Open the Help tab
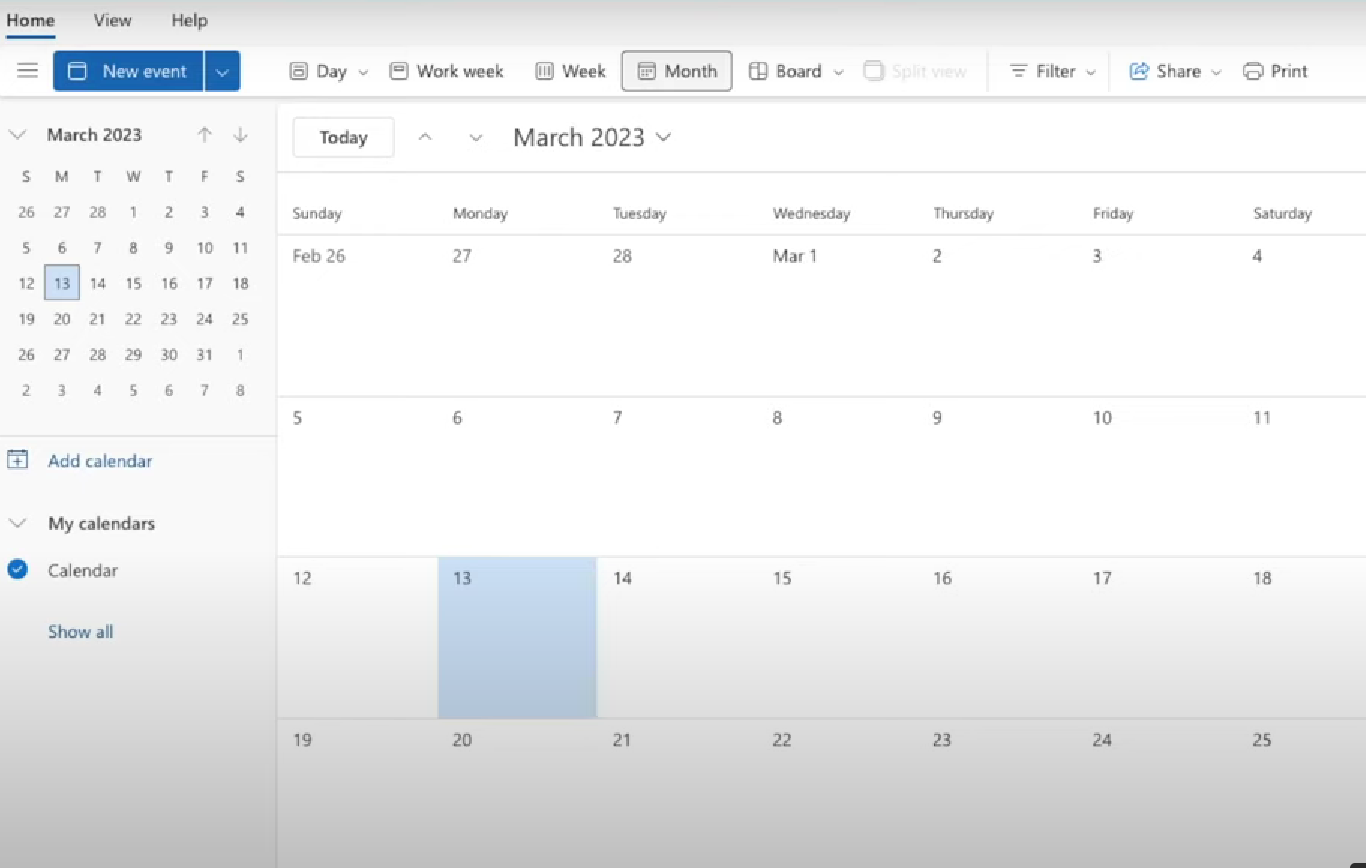This screenshot has width=1366, height=868. pyautogui.click(x=189, y=20)
